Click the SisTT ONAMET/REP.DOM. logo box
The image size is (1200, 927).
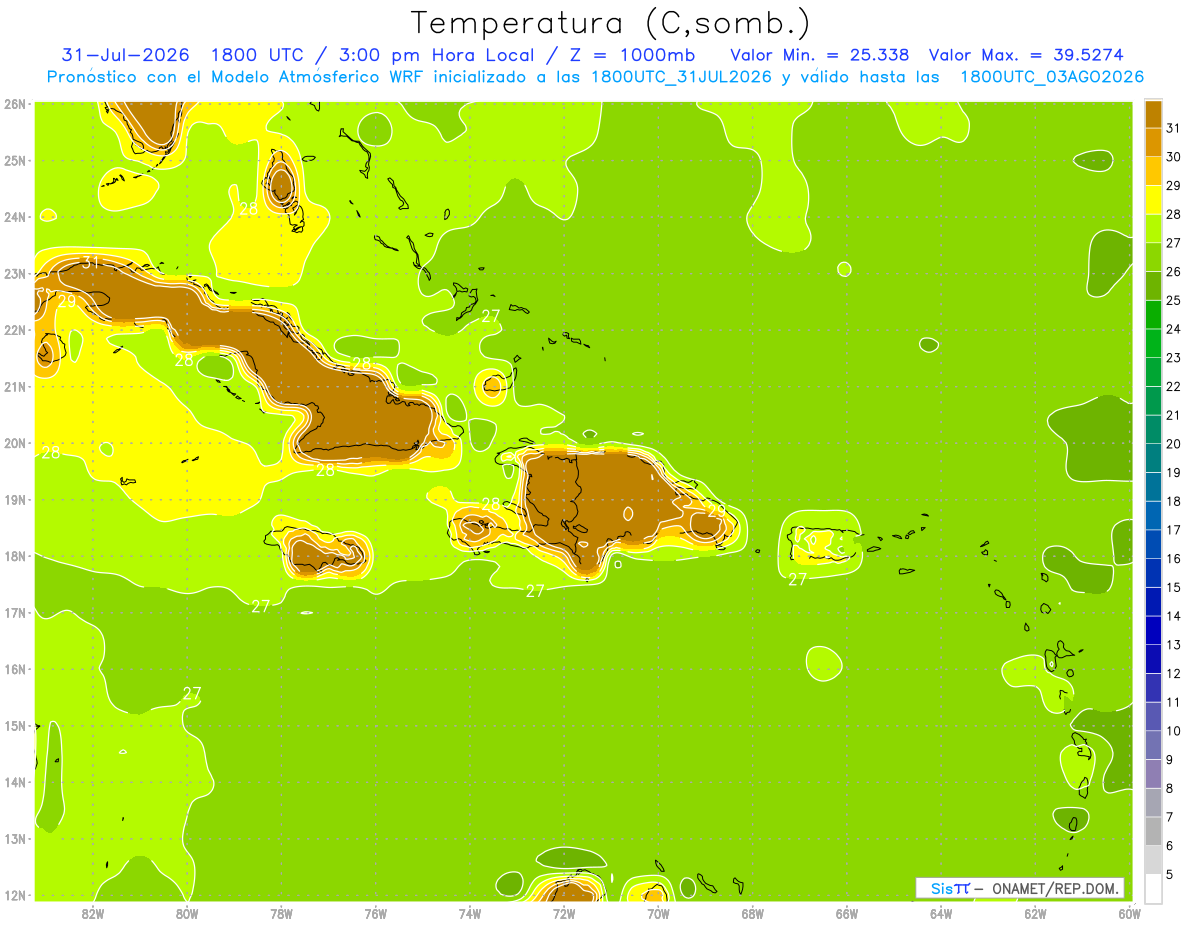(x=1020, y=888)
